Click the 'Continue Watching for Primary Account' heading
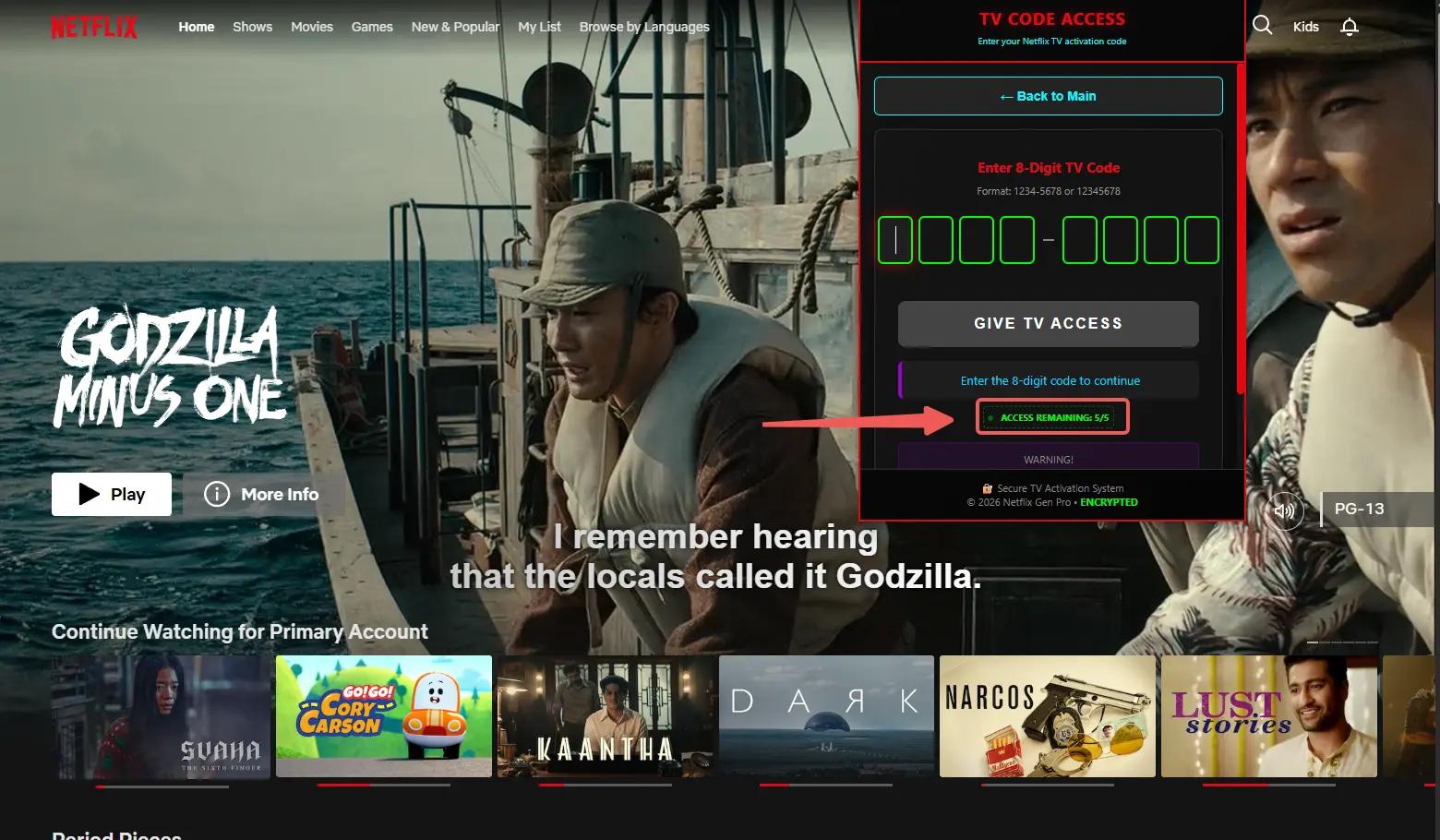 coord(240,631)
